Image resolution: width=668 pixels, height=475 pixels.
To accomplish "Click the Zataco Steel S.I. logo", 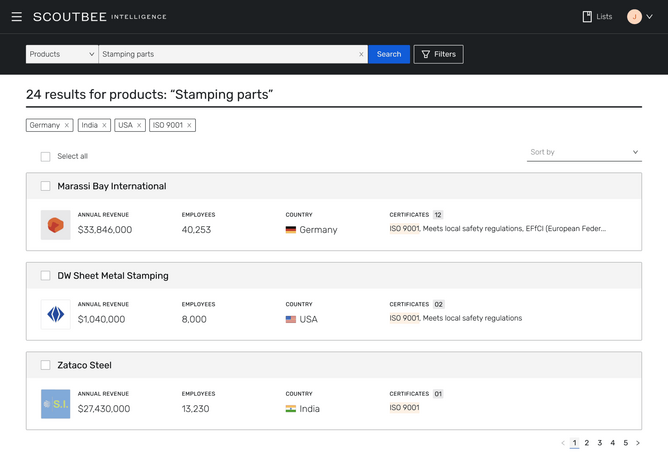I will point(55,404).
